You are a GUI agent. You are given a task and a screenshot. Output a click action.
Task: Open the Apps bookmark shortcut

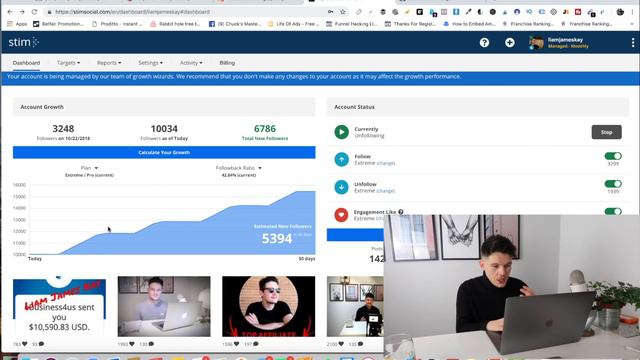(17, 24)
